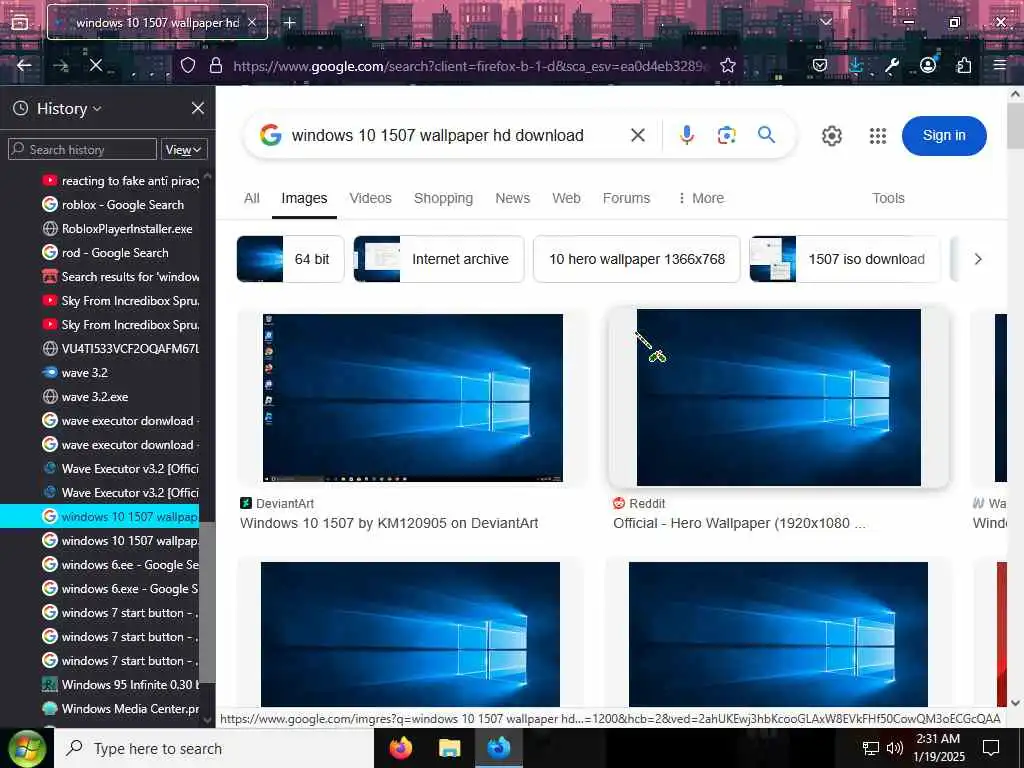The image size is (1024, 768).
Task: Open the downloads arrow in toolbar
Action: [x=856, y=65]
